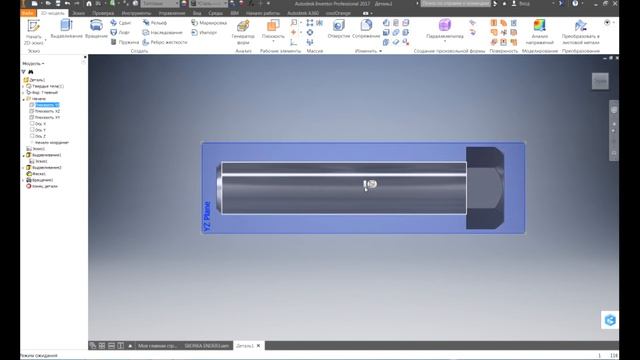
Task: Click the help search input field
Action: pos(456,3)
